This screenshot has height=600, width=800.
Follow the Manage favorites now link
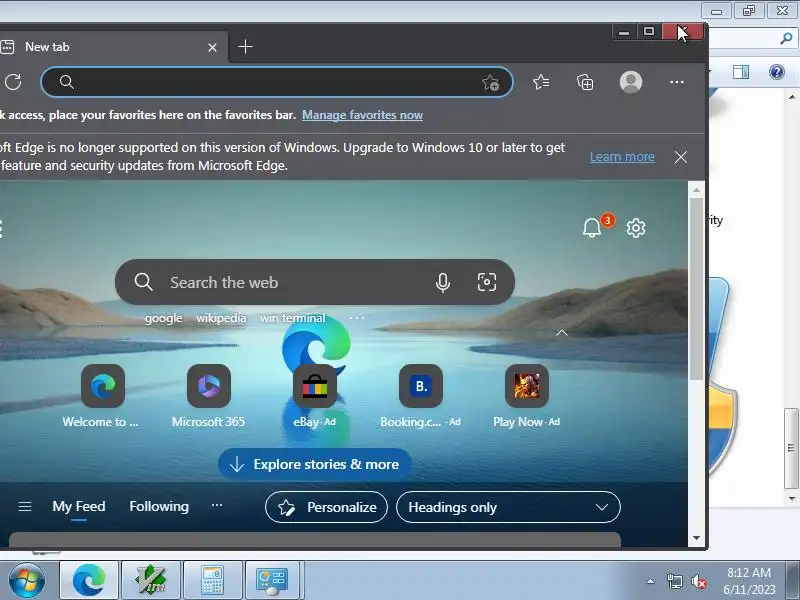point(362,115)
